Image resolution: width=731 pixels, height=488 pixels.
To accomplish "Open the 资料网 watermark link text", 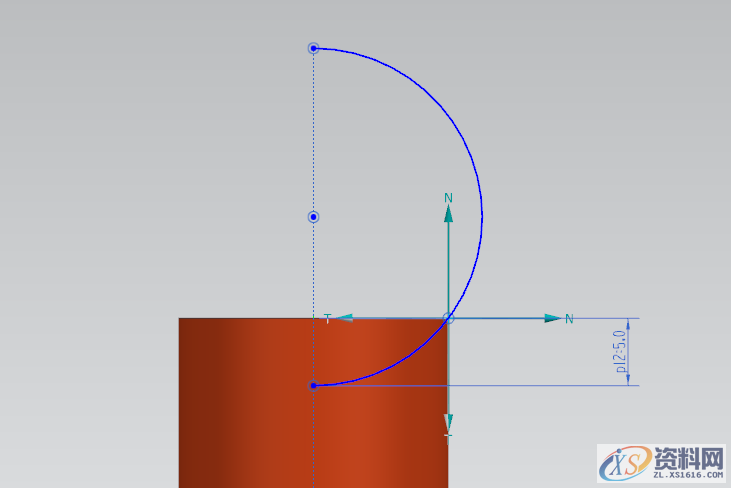I will pos(688,459).
